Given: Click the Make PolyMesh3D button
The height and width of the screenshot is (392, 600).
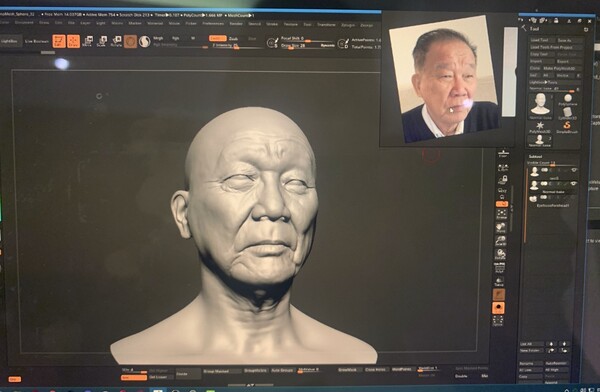Looking at the screenshot, I should (559, 68).
